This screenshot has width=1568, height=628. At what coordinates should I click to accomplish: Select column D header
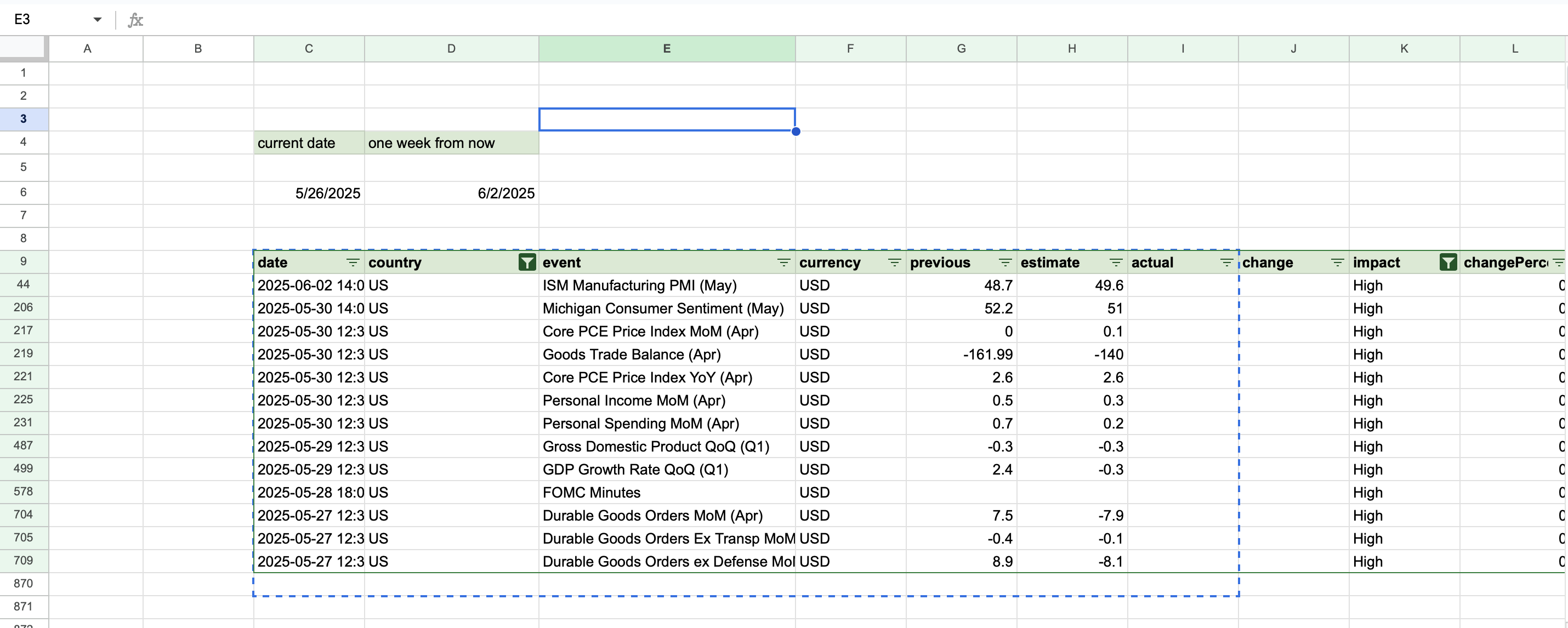point(452,49)
